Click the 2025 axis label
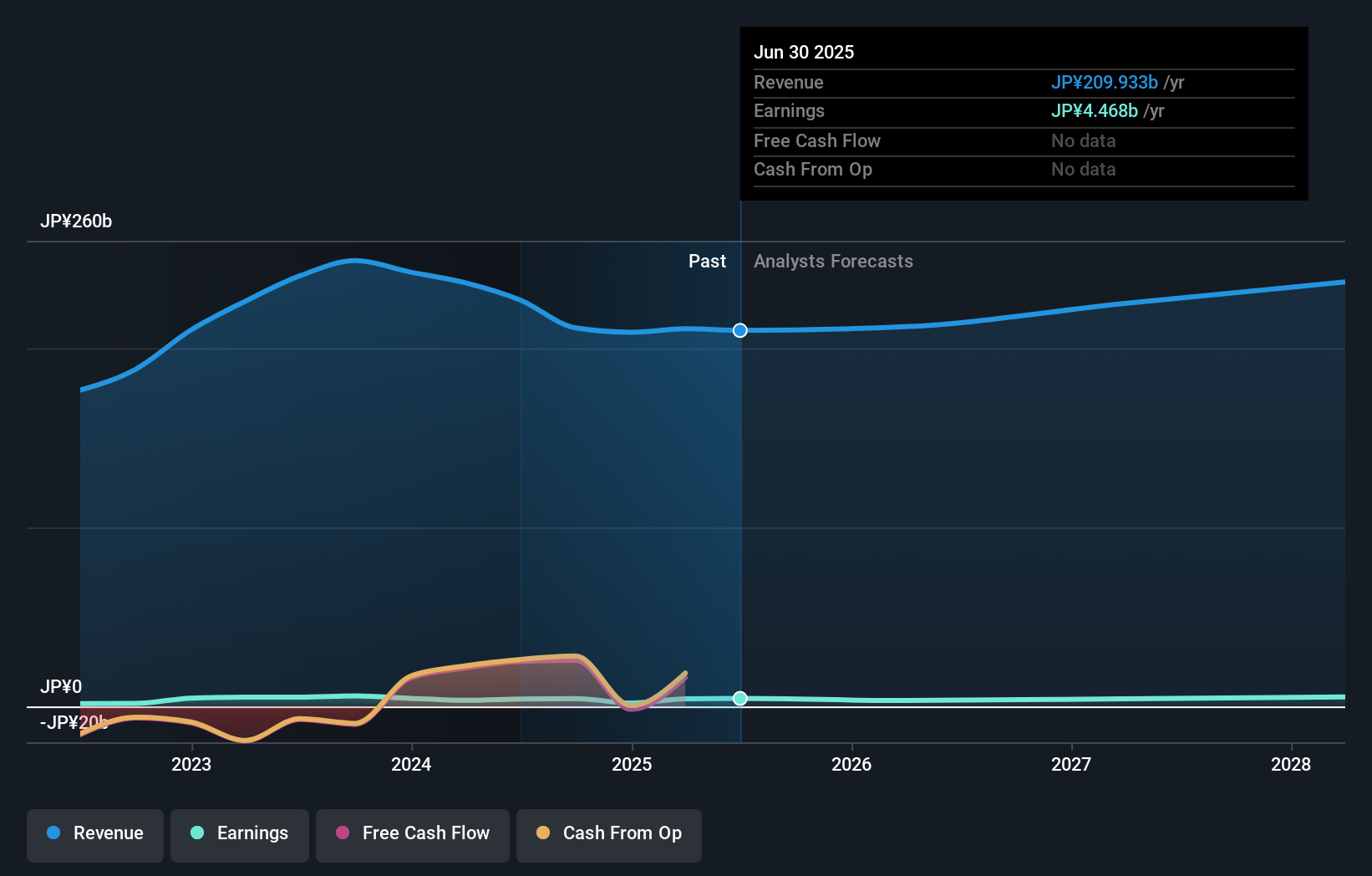1372x876 pixels. [x=632, y=764]
